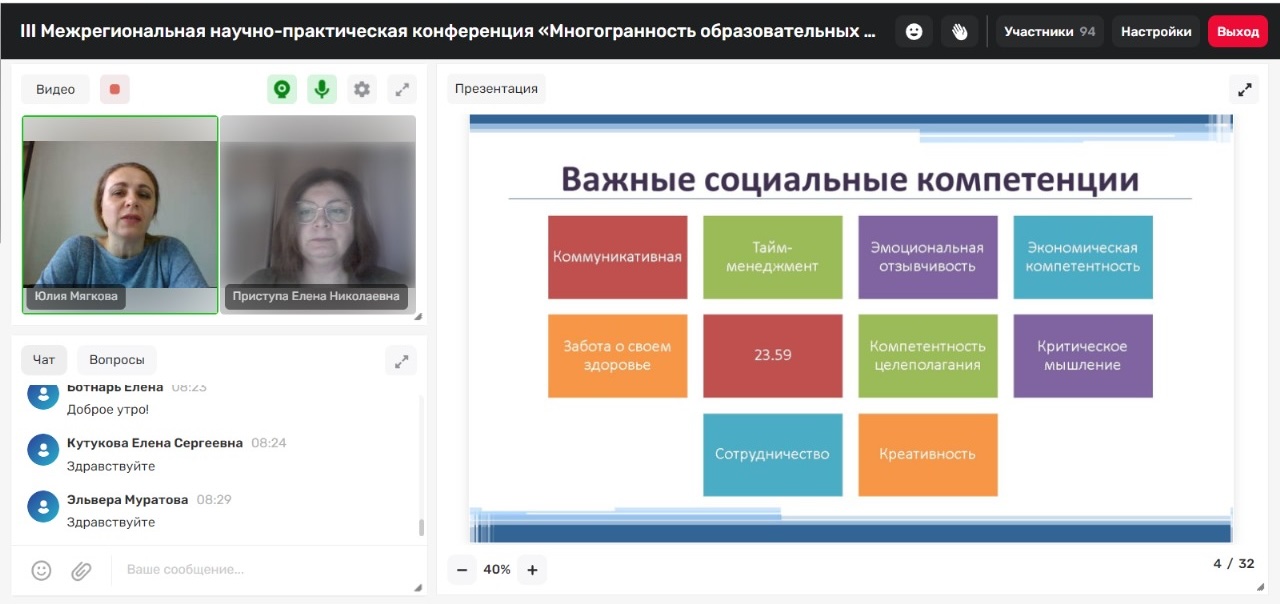This screenshot has height=604, width=1280.
Task: Click the red Выход button
Action: 1237,32
